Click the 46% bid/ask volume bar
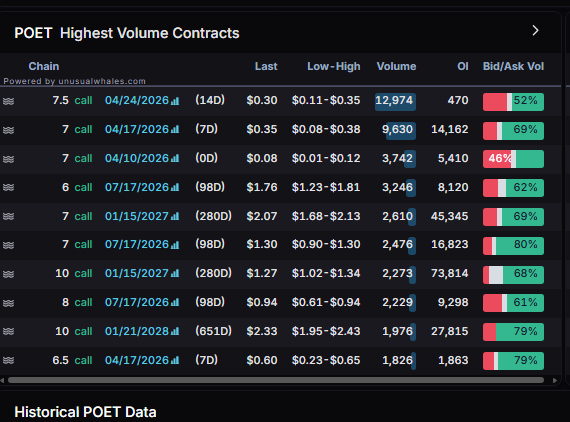The height and width of the screenshot is (422, 570). coord(513,159)
